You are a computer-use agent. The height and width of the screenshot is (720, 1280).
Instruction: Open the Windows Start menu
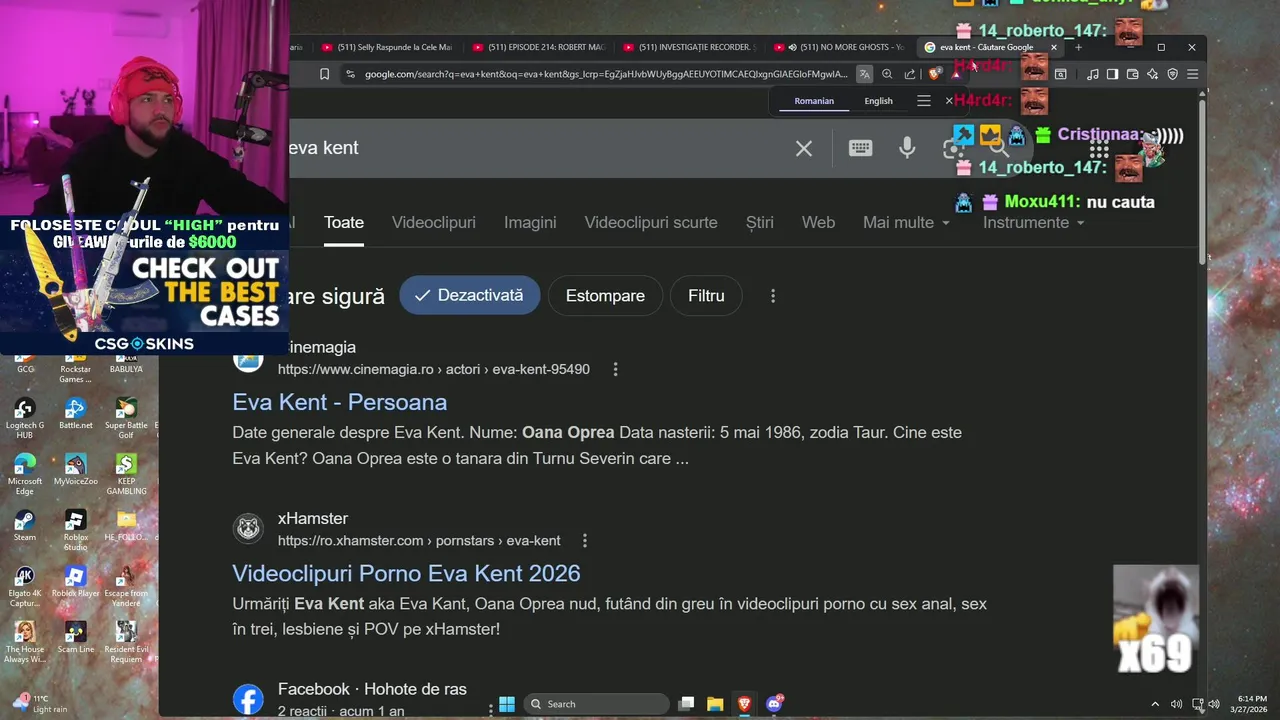coord(507,704)
